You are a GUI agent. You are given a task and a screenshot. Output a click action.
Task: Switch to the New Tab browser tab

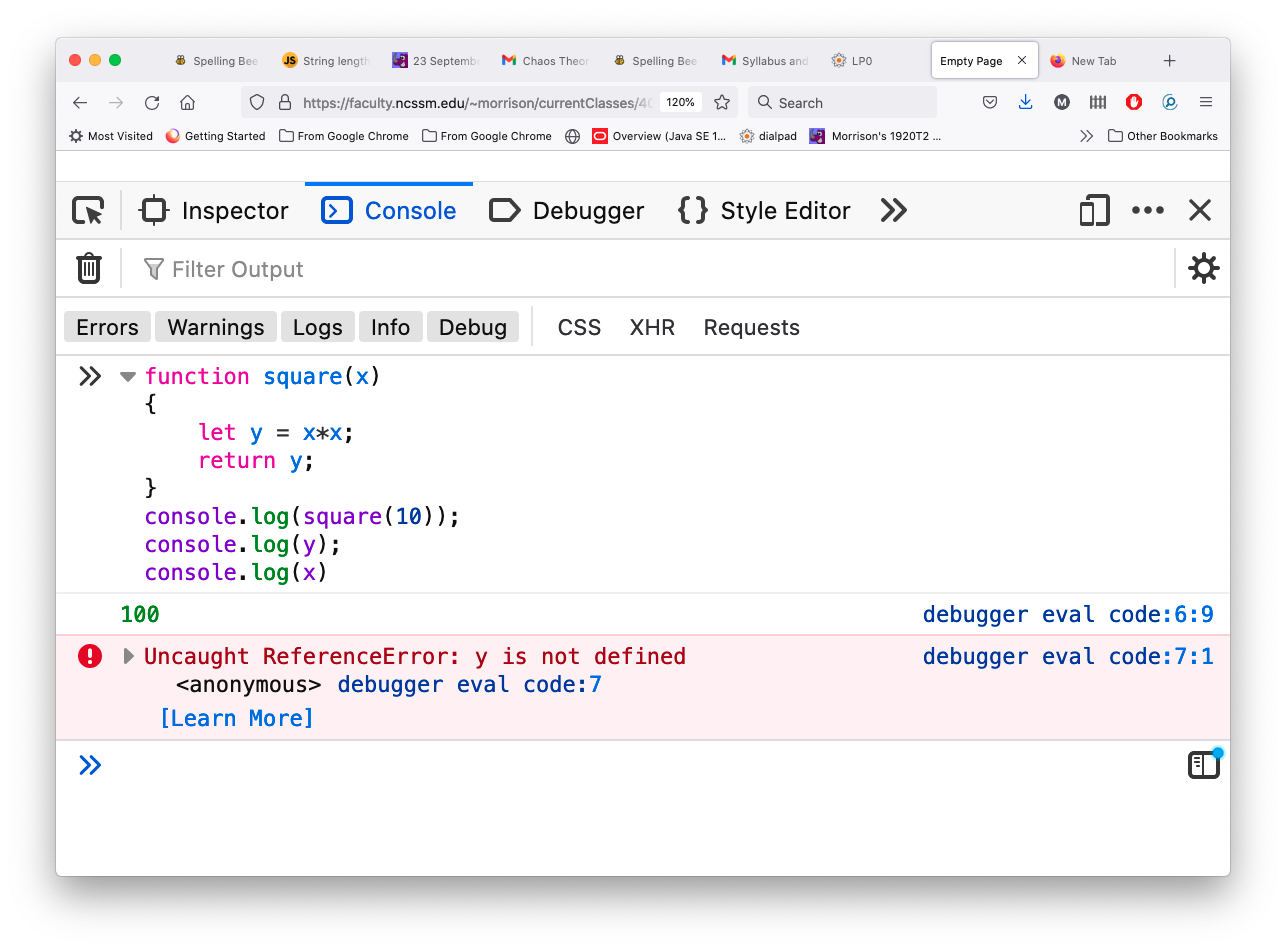click(1083, 61)
